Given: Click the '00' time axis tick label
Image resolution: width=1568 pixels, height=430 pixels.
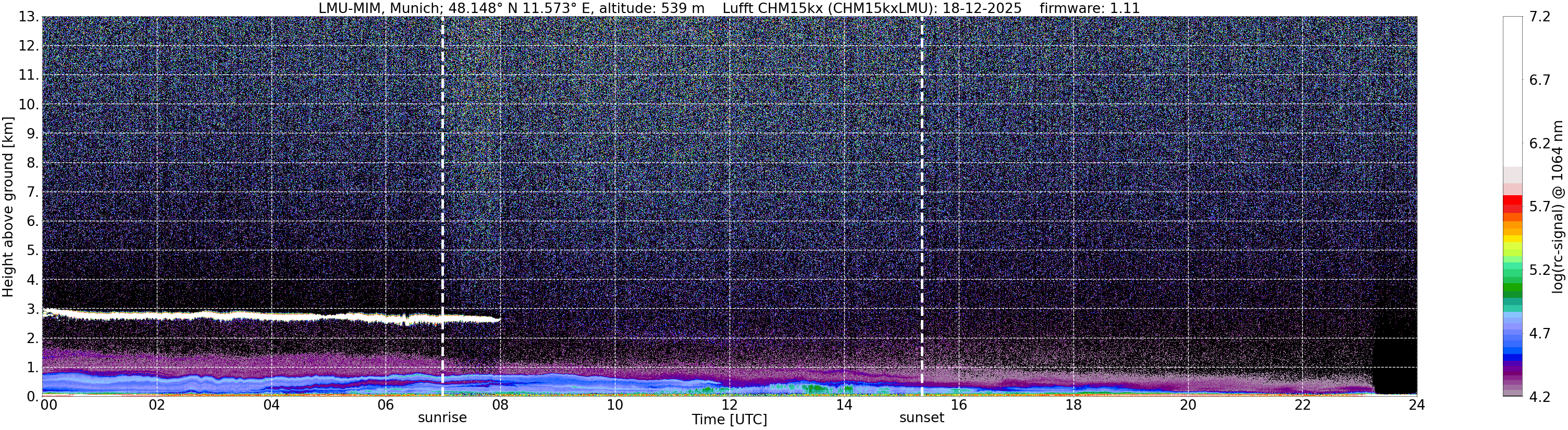Looking at the screenshot, I should click(x=48, y=406).
